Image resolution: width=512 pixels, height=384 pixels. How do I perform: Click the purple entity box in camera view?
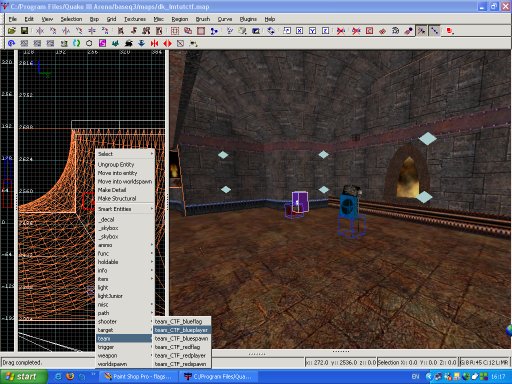(300, 202)
